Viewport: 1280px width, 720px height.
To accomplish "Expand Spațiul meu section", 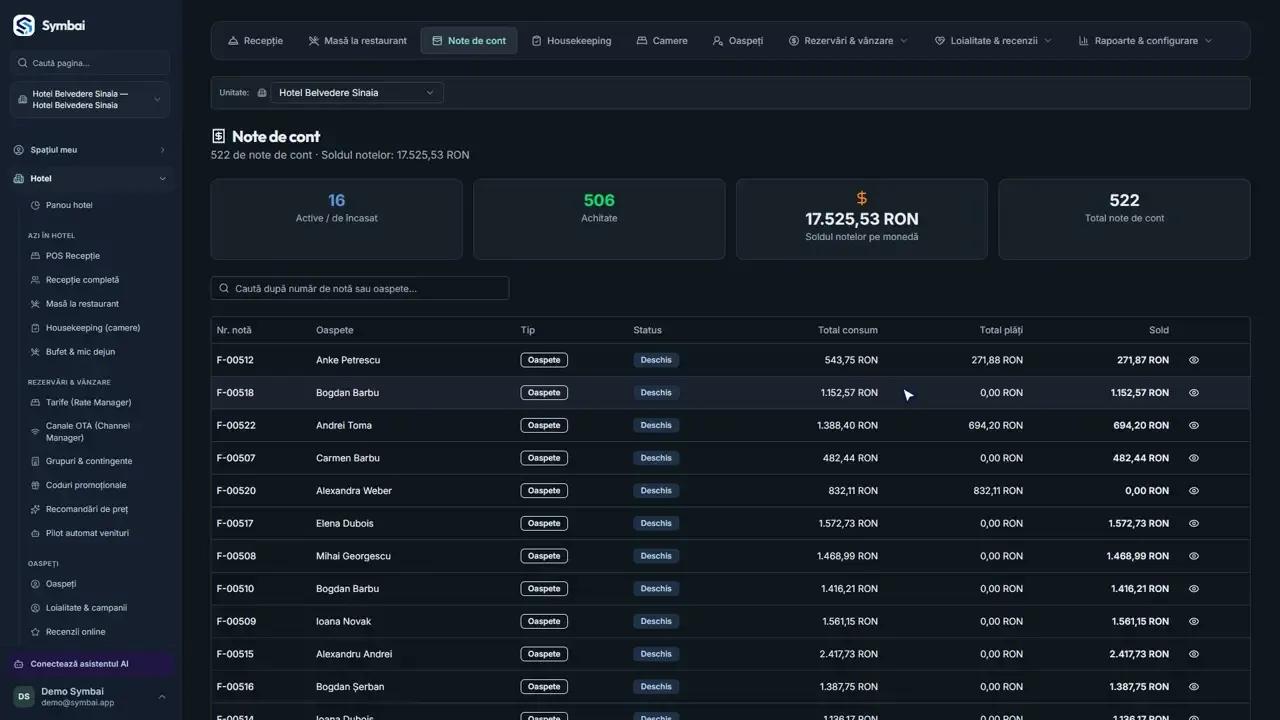I will tap(90, 150).
